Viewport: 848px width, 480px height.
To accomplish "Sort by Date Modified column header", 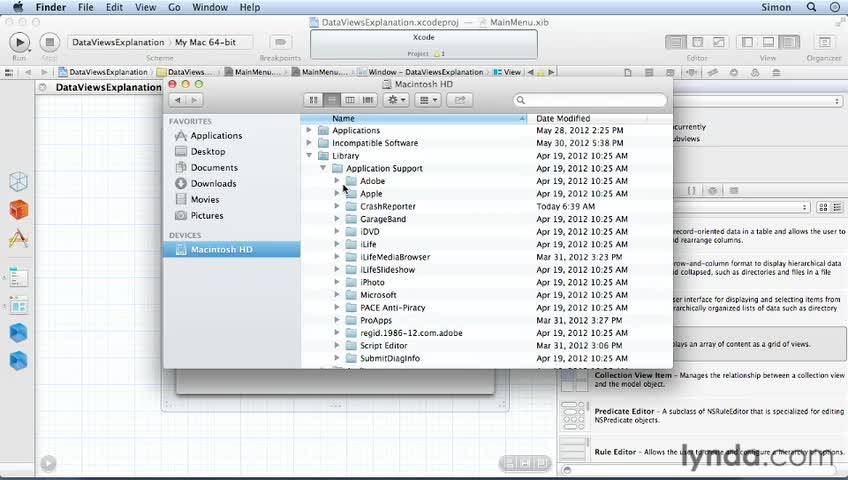I will [587, 118].
